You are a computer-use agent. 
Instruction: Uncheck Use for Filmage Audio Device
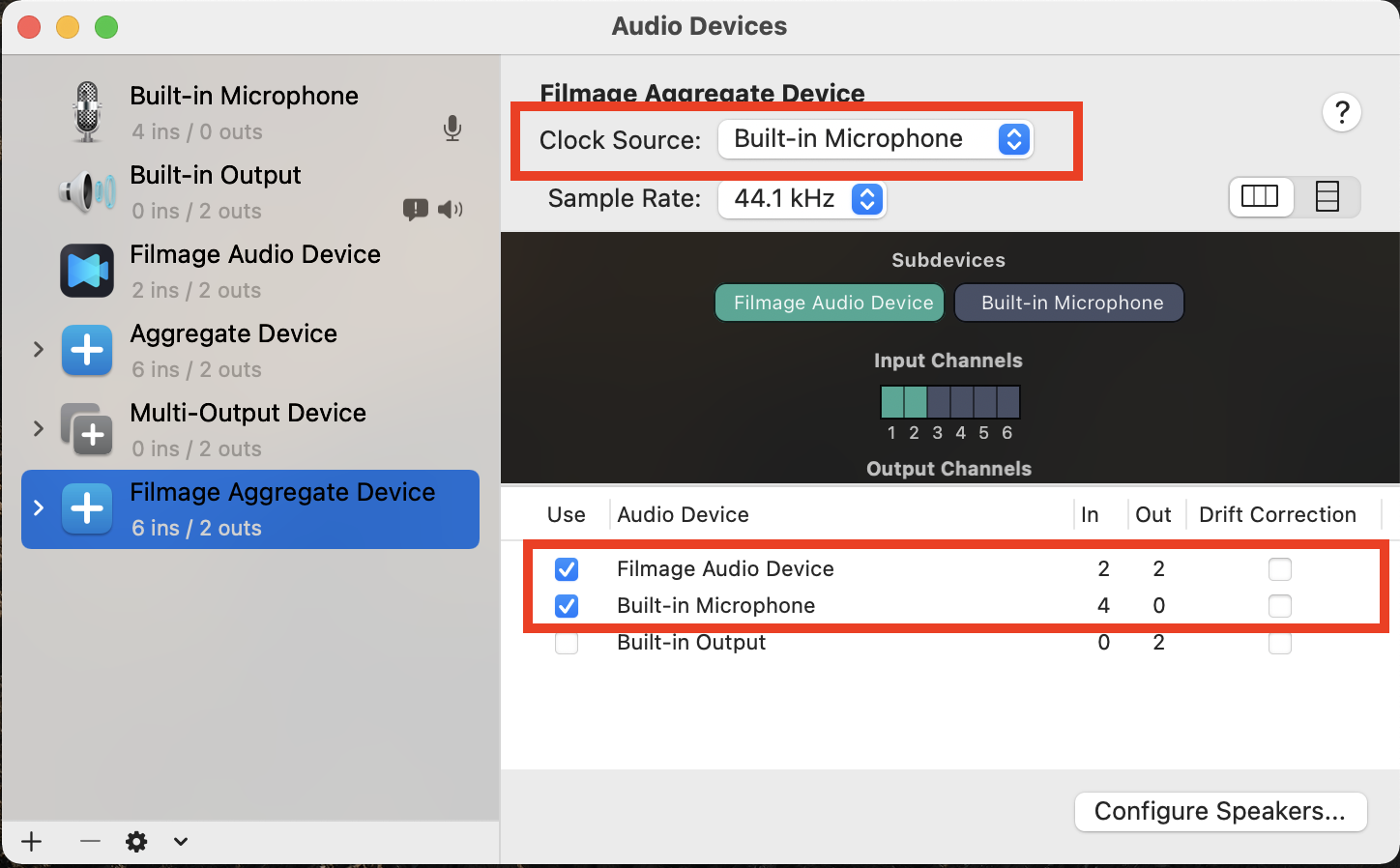(x=567, y=569)
